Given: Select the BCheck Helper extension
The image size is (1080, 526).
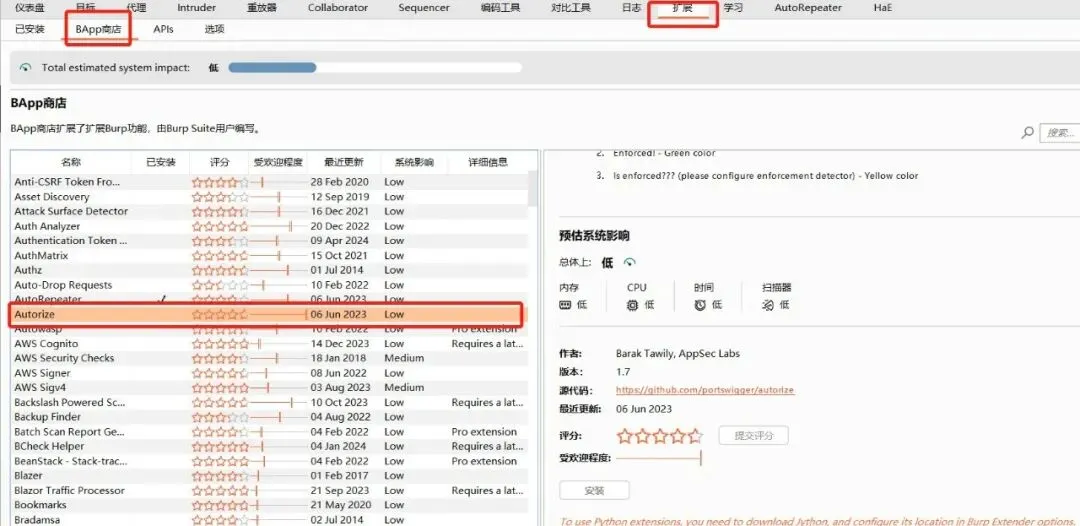Looking at the screenshot, I should tap(268, 446).
